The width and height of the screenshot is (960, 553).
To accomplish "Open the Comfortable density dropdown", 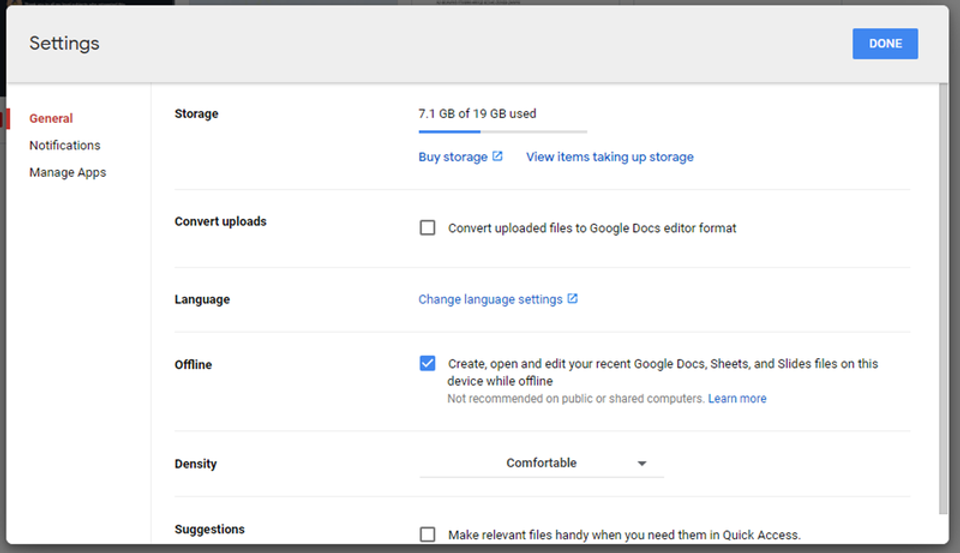I will 541,464.
